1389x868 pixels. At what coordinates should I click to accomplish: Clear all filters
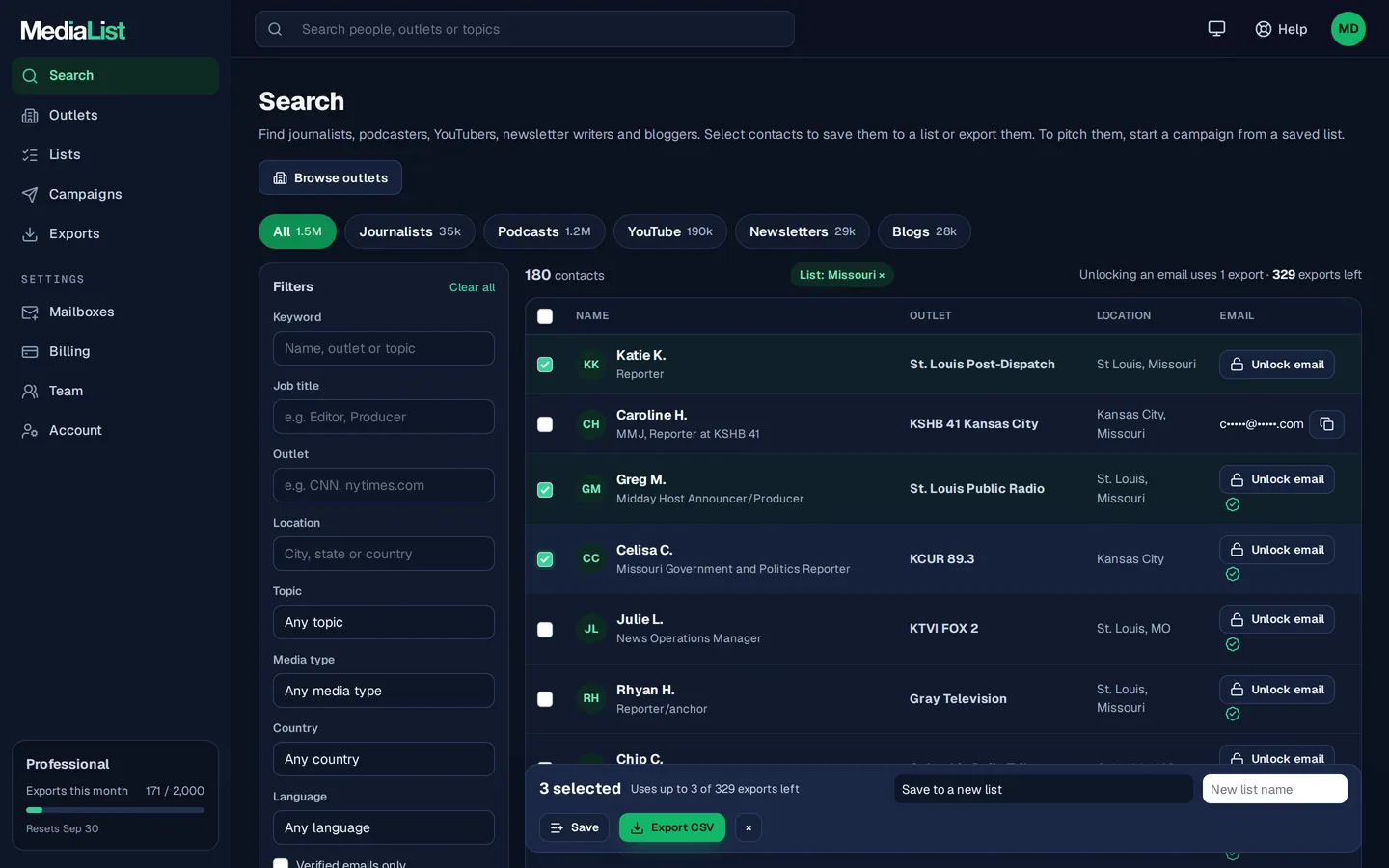tap(472, 287)
